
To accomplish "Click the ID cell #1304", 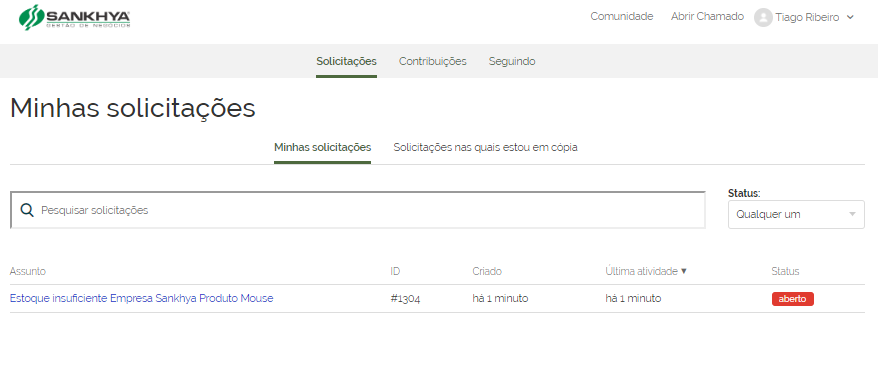I will tap(405, 299).
